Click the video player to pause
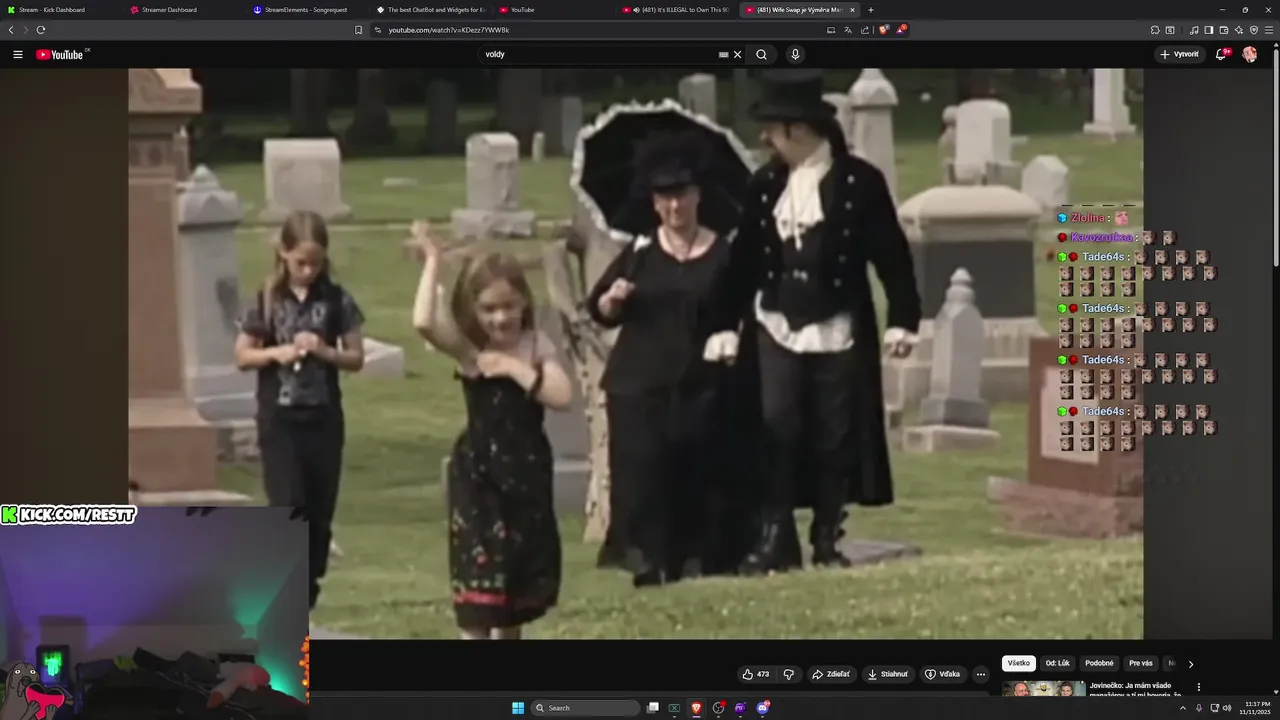This screenshot has height=720, width=1280. click(x=635, y=353)
